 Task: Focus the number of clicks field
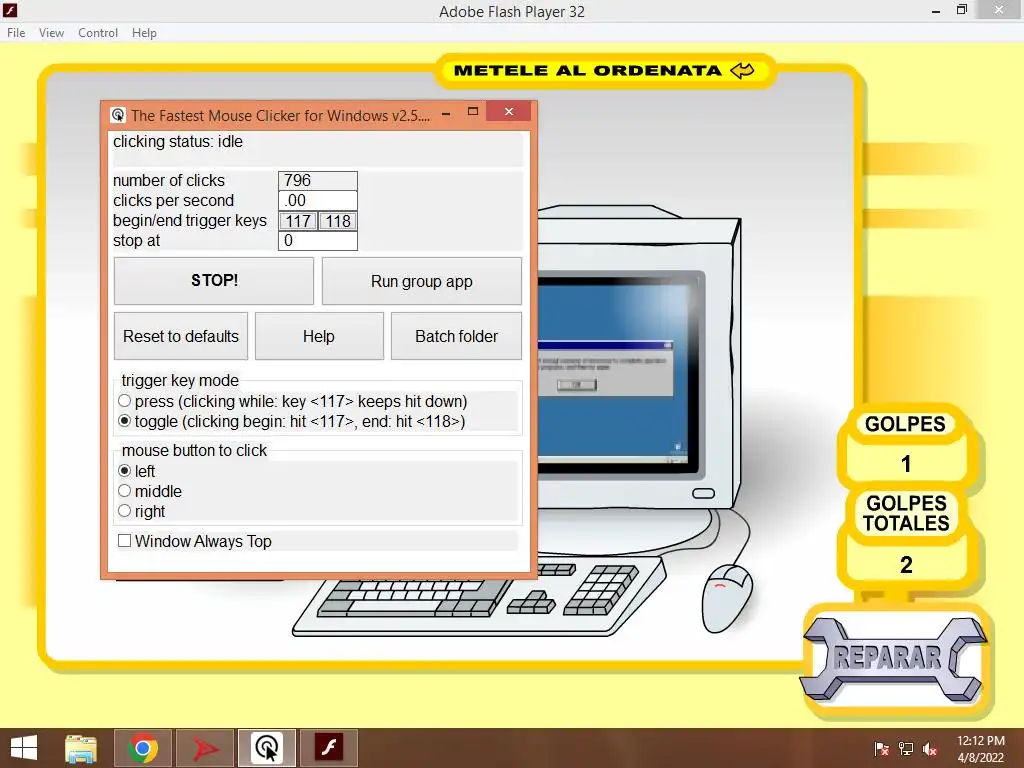tap(318, 180)
